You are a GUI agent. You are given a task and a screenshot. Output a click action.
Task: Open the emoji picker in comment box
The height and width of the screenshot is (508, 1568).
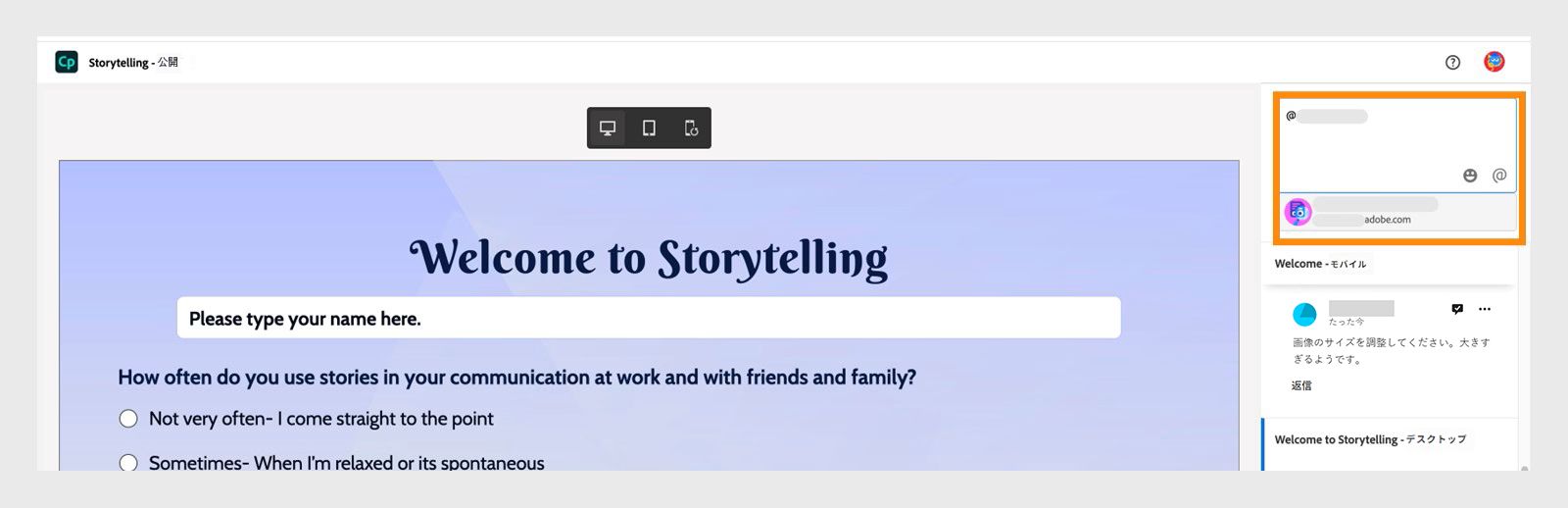[x=1470, y=176]
